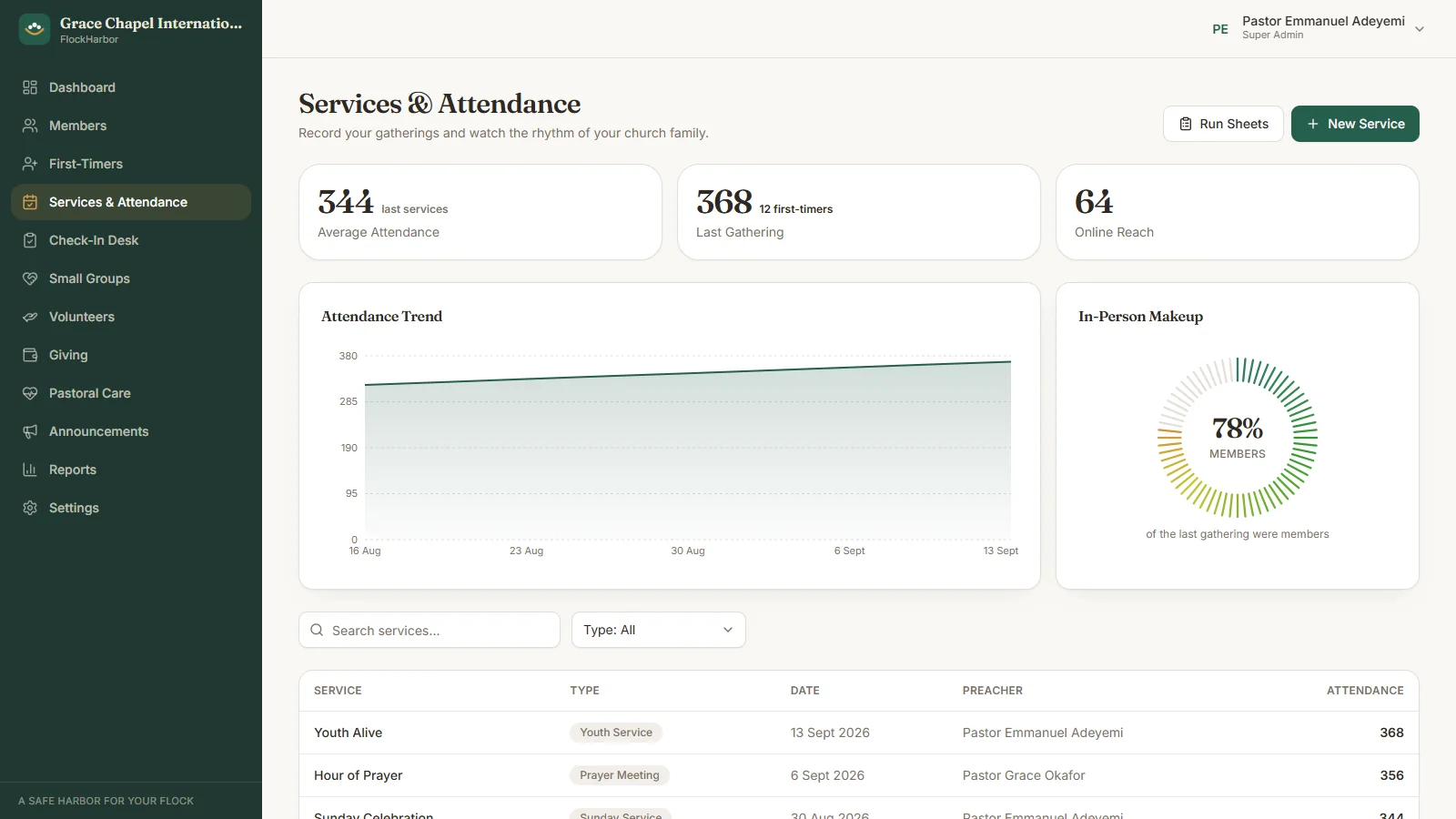Open the Hour of Prayer row
This screenshot has height=819, width=1456.
[859, 775]
